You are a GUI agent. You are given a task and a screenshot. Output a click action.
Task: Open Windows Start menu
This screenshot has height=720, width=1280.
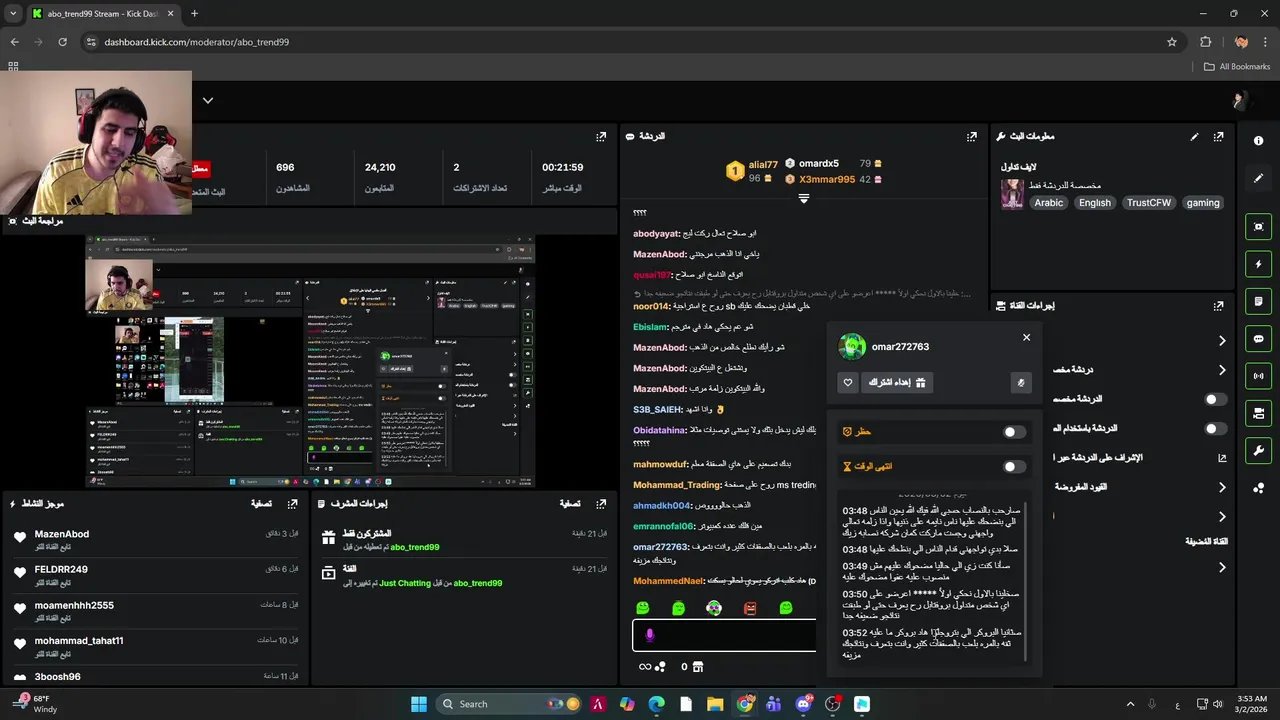coord(419,704)
